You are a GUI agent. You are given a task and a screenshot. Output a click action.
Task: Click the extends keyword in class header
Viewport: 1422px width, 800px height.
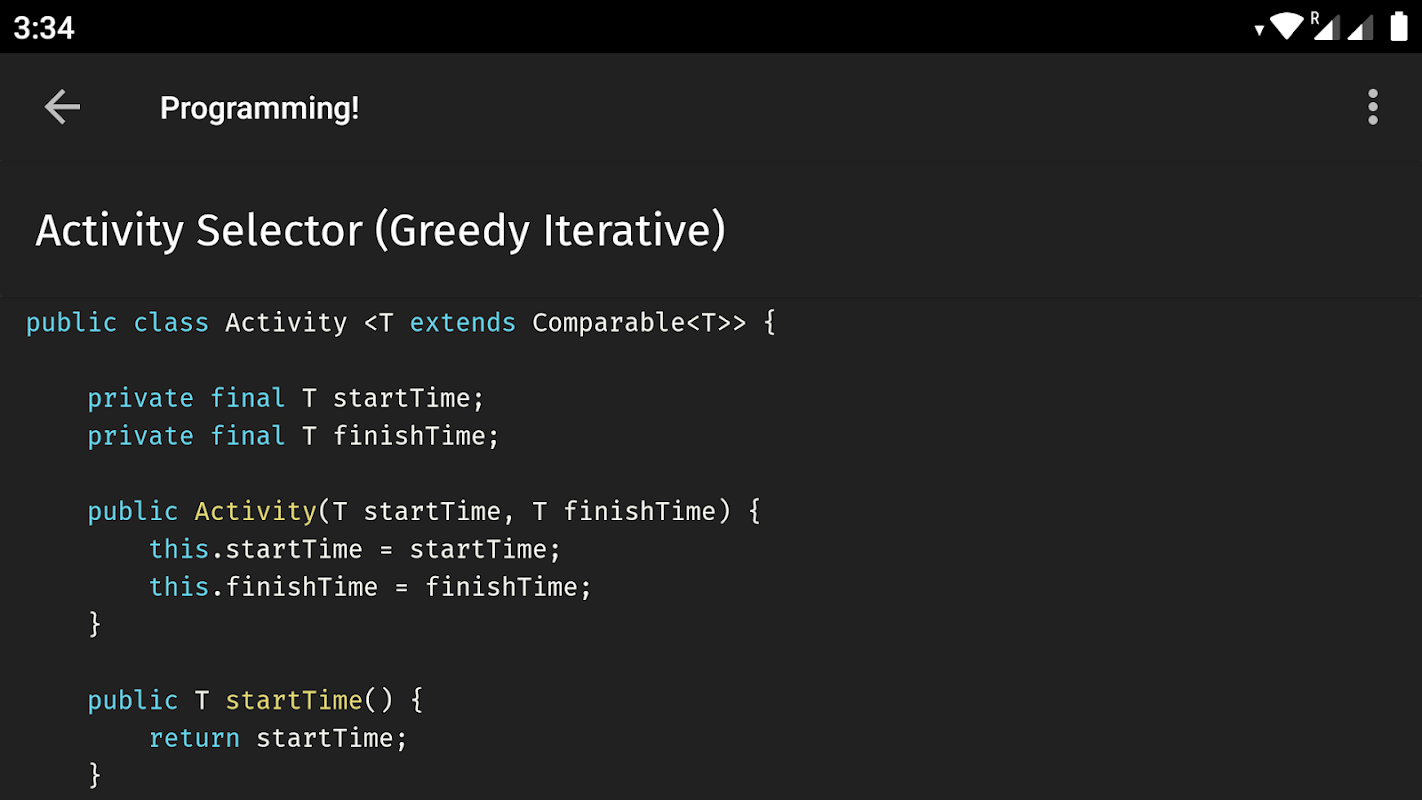463,323
